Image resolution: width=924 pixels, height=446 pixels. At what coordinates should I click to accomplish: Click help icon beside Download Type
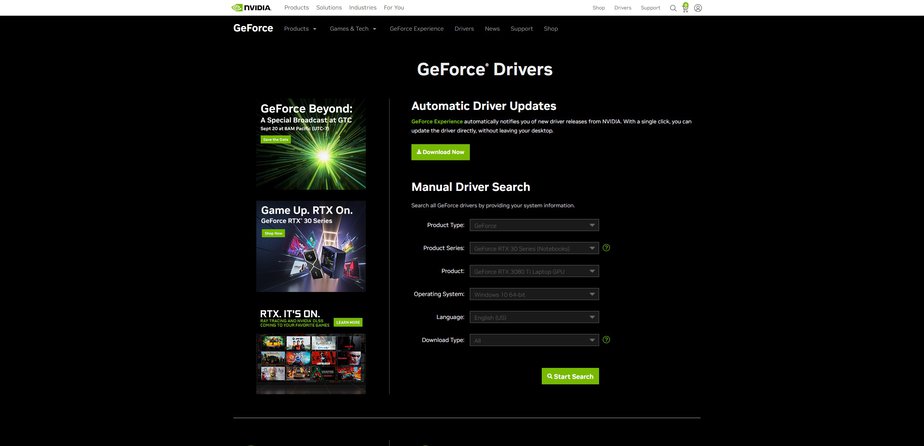pyautogui.click(x=606, y=340)
